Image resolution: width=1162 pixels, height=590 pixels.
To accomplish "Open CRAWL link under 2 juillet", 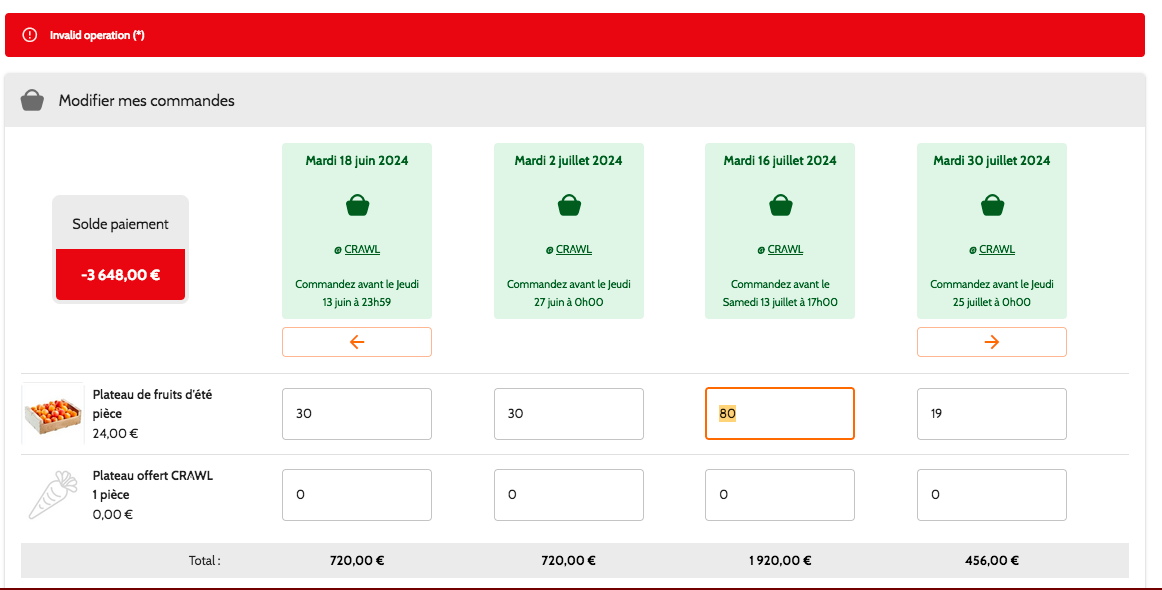I will click(574, 250).
